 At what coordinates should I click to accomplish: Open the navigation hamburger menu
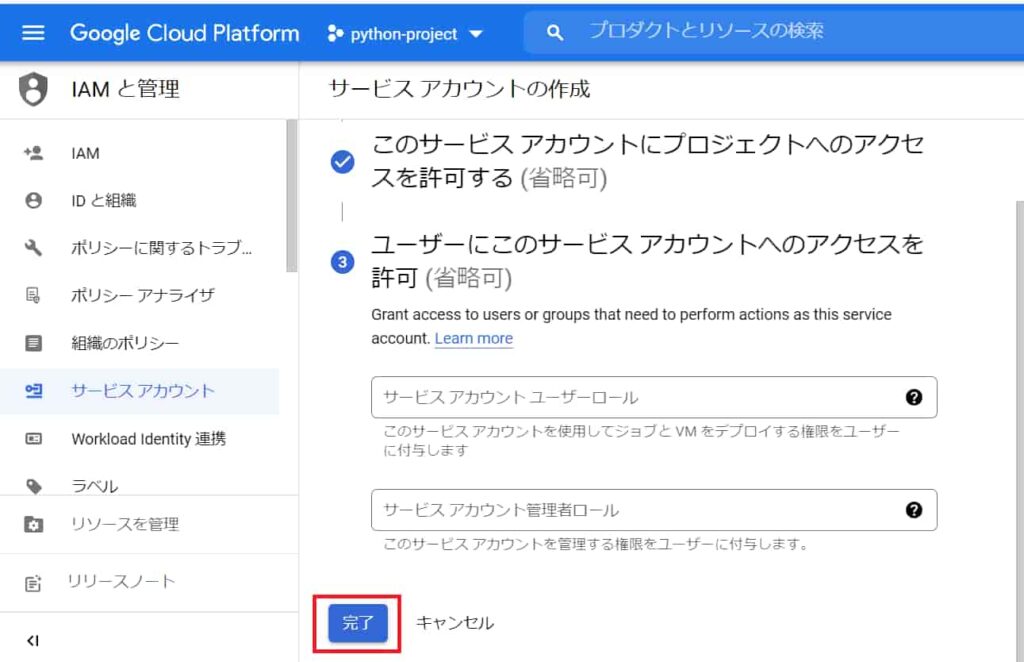(33, 30)
